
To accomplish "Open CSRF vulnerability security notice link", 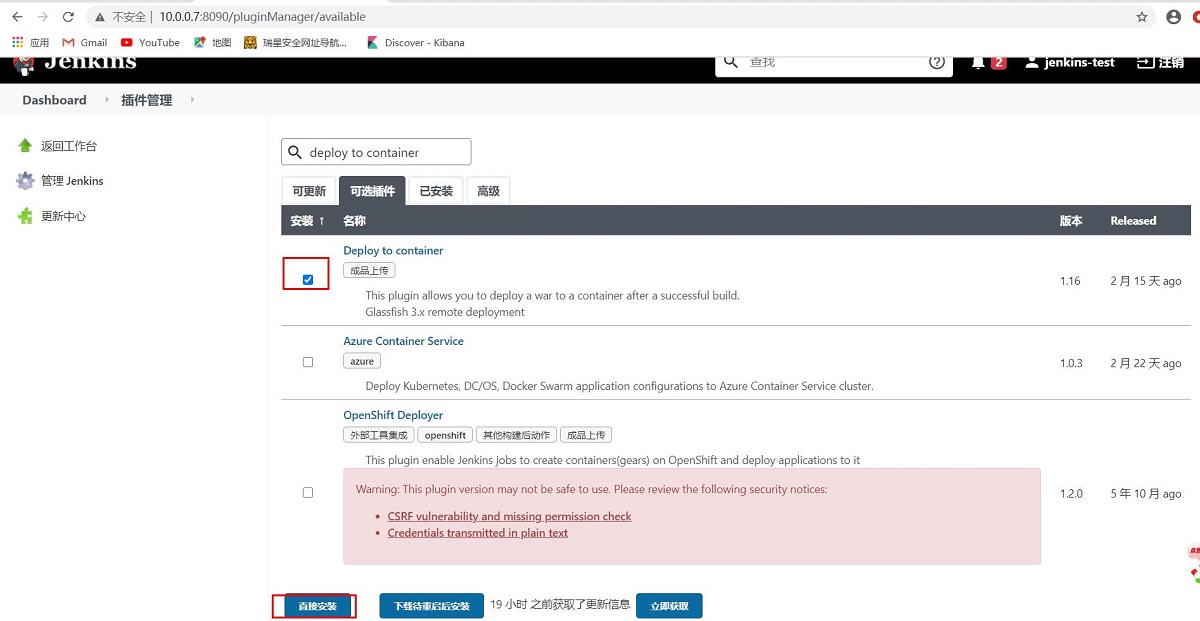I will coord(509,517).
